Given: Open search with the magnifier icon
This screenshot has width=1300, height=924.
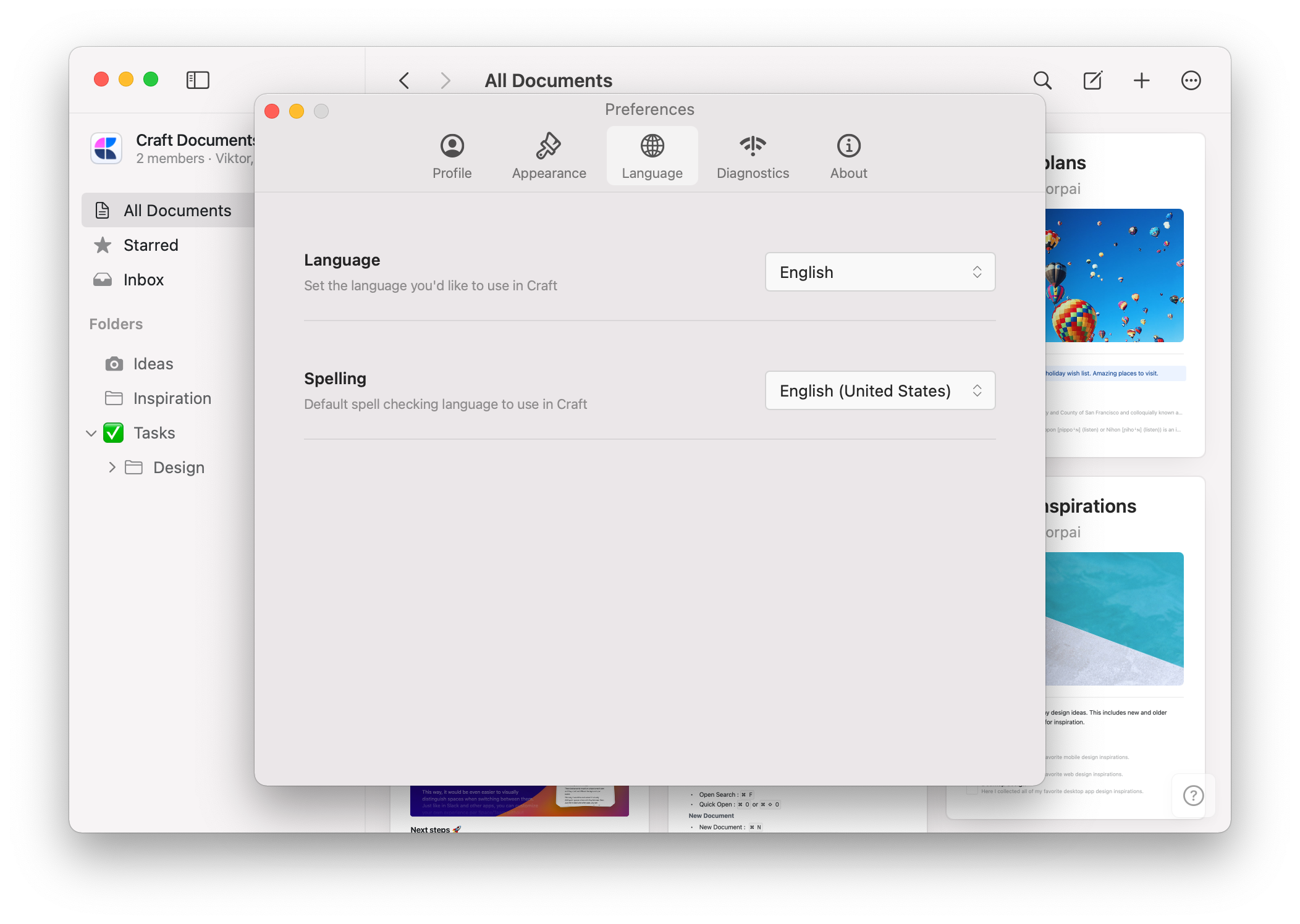Looking at the screenshot, I should tap(1042, 80).
